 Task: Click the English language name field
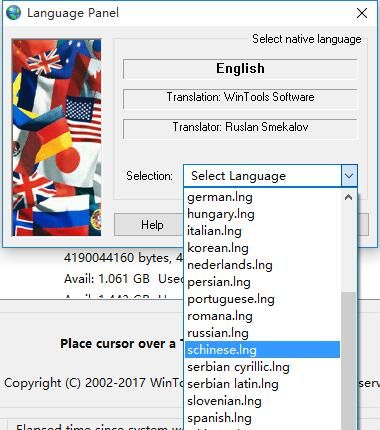pos(240,69)
